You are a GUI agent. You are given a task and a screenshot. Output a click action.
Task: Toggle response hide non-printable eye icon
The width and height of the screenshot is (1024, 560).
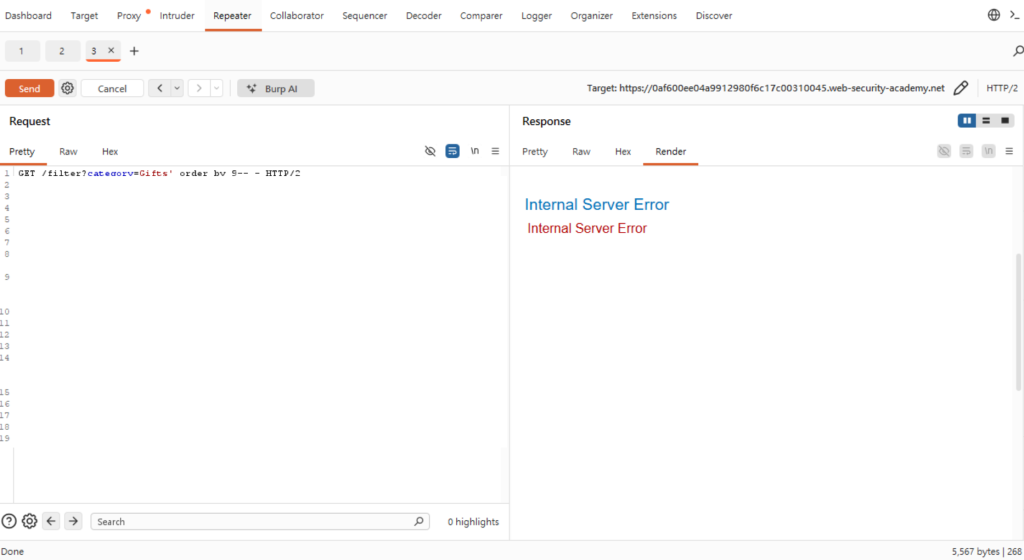[944, 151]
